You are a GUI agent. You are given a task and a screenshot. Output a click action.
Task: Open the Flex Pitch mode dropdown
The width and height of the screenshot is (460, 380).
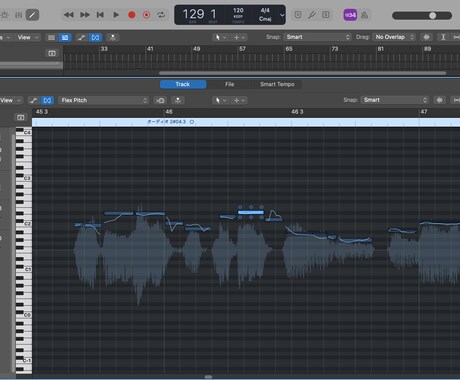104,100
